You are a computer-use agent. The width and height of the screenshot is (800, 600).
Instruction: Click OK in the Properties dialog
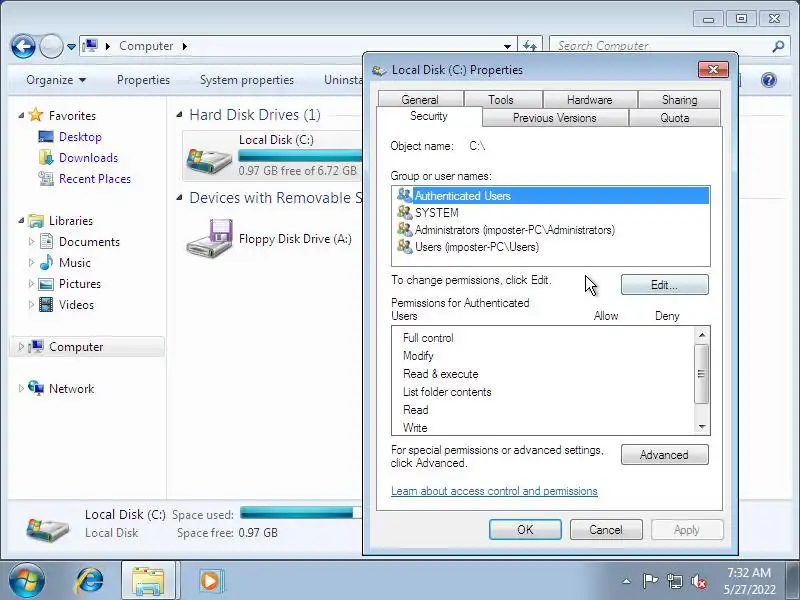(x=525, y=530)
